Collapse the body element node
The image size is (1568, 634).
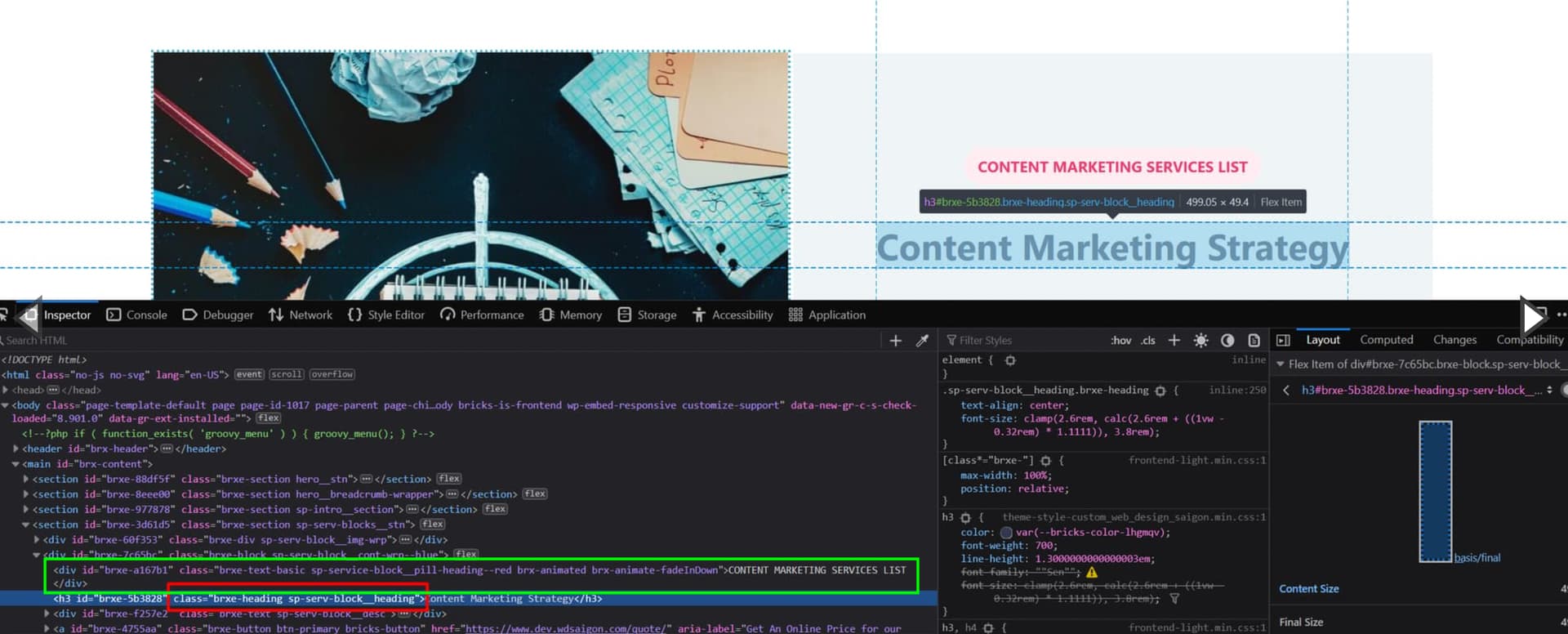6,405
